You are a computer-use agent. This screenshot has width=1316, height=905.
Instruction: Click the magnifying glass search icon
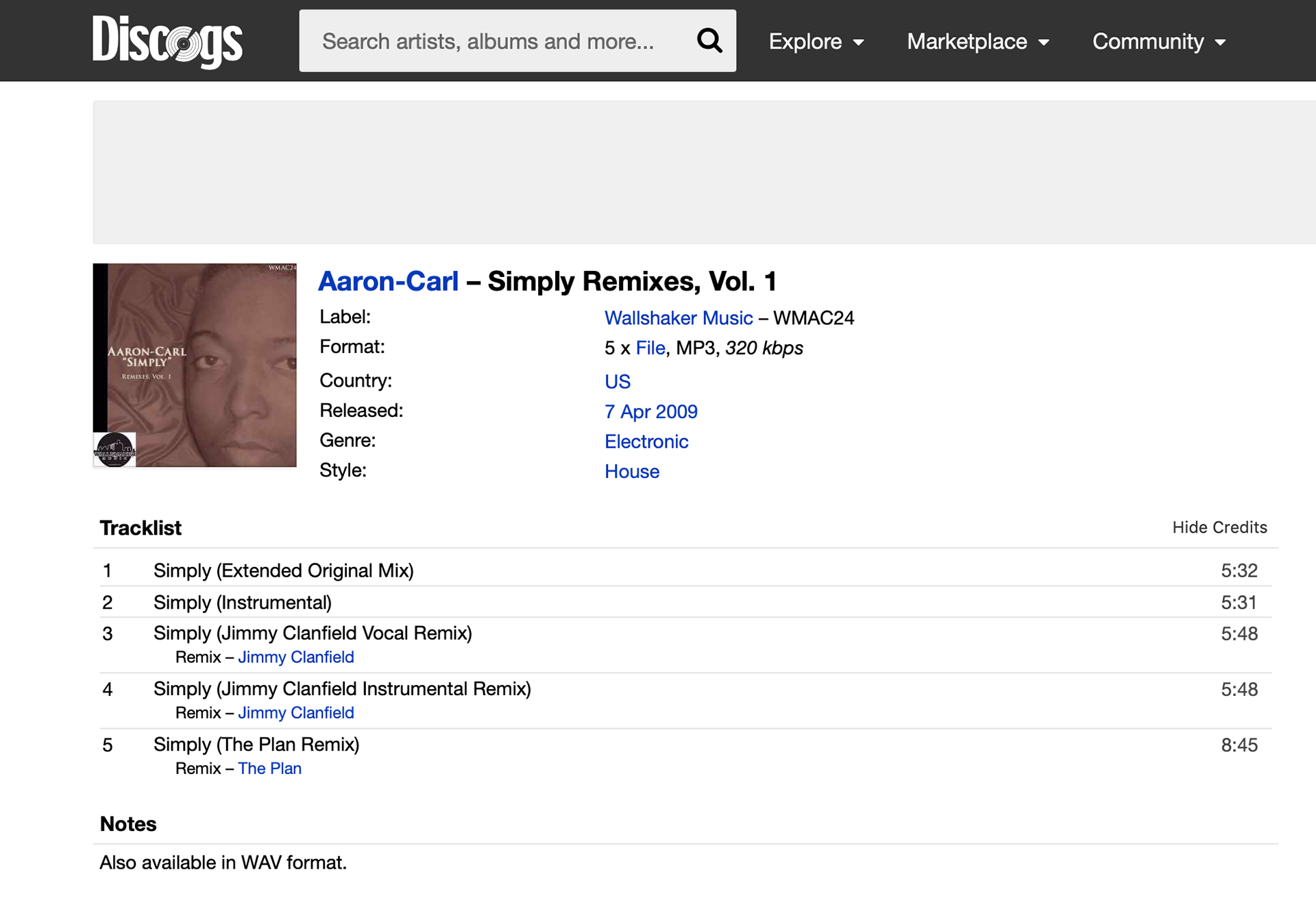[x=709, y=41]
